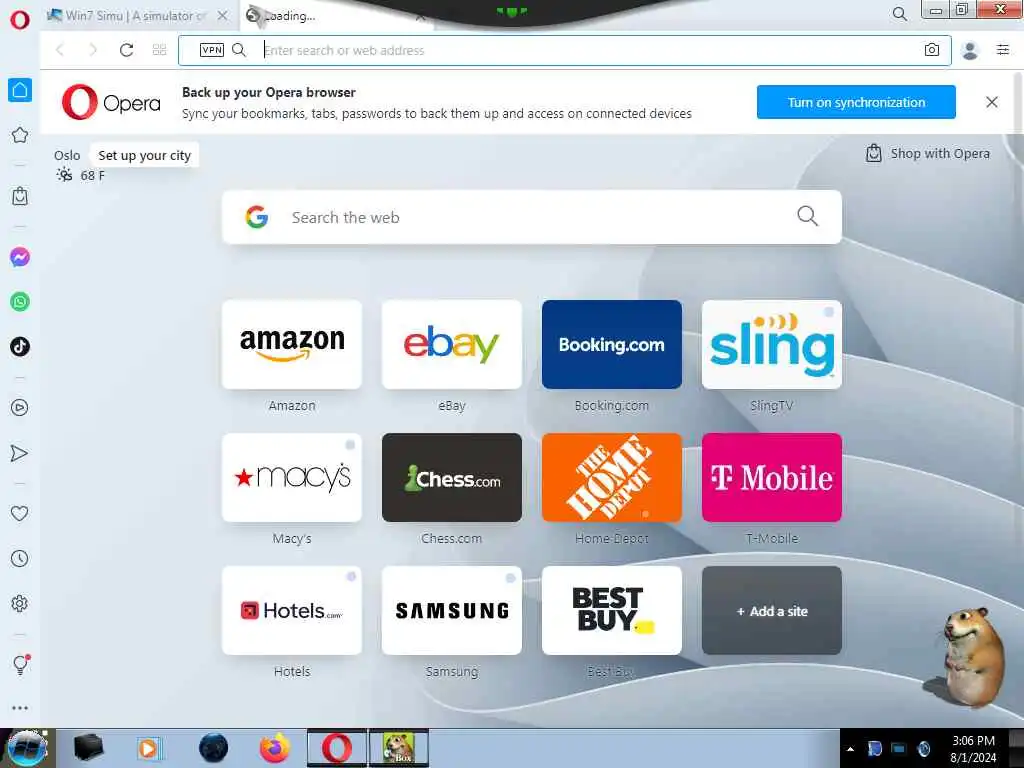Open the user profile account icon

pyautogui.click(x=970, y=50)
